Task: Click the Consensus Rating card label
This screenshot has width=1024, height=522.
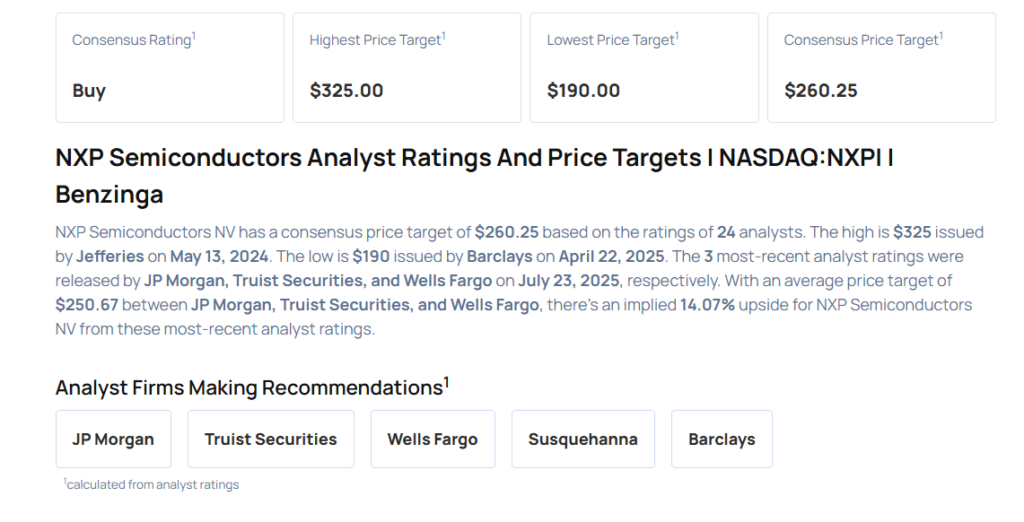Action: pyautogui.click(x=133, y=40)
